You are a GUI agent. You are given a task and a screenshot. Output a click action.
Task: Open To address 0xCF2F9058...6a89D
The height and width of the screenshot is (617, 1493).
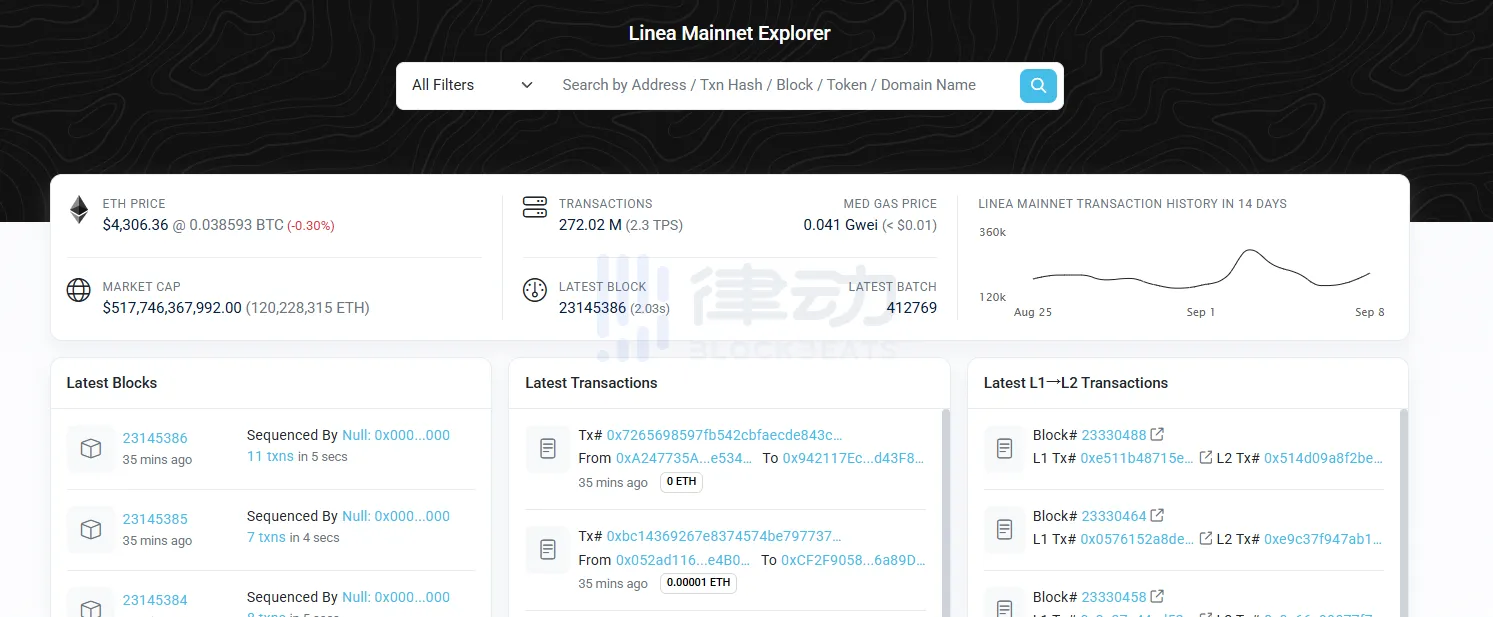[x=853, y=560]
